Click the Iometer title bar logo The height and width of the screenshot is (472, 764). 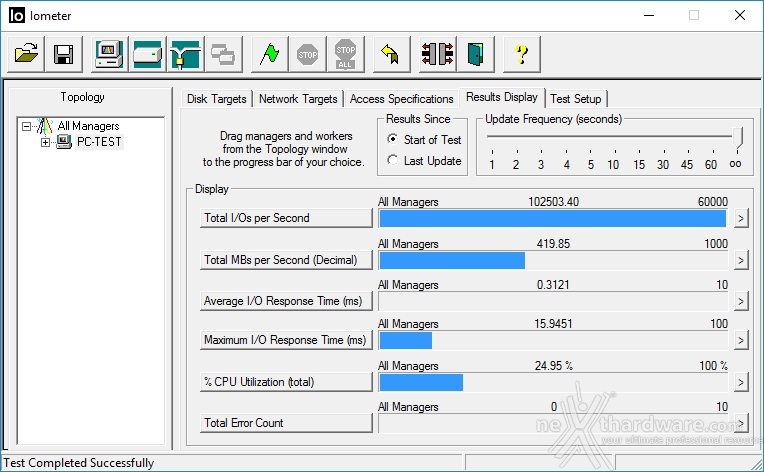click(x=17, y=16)
